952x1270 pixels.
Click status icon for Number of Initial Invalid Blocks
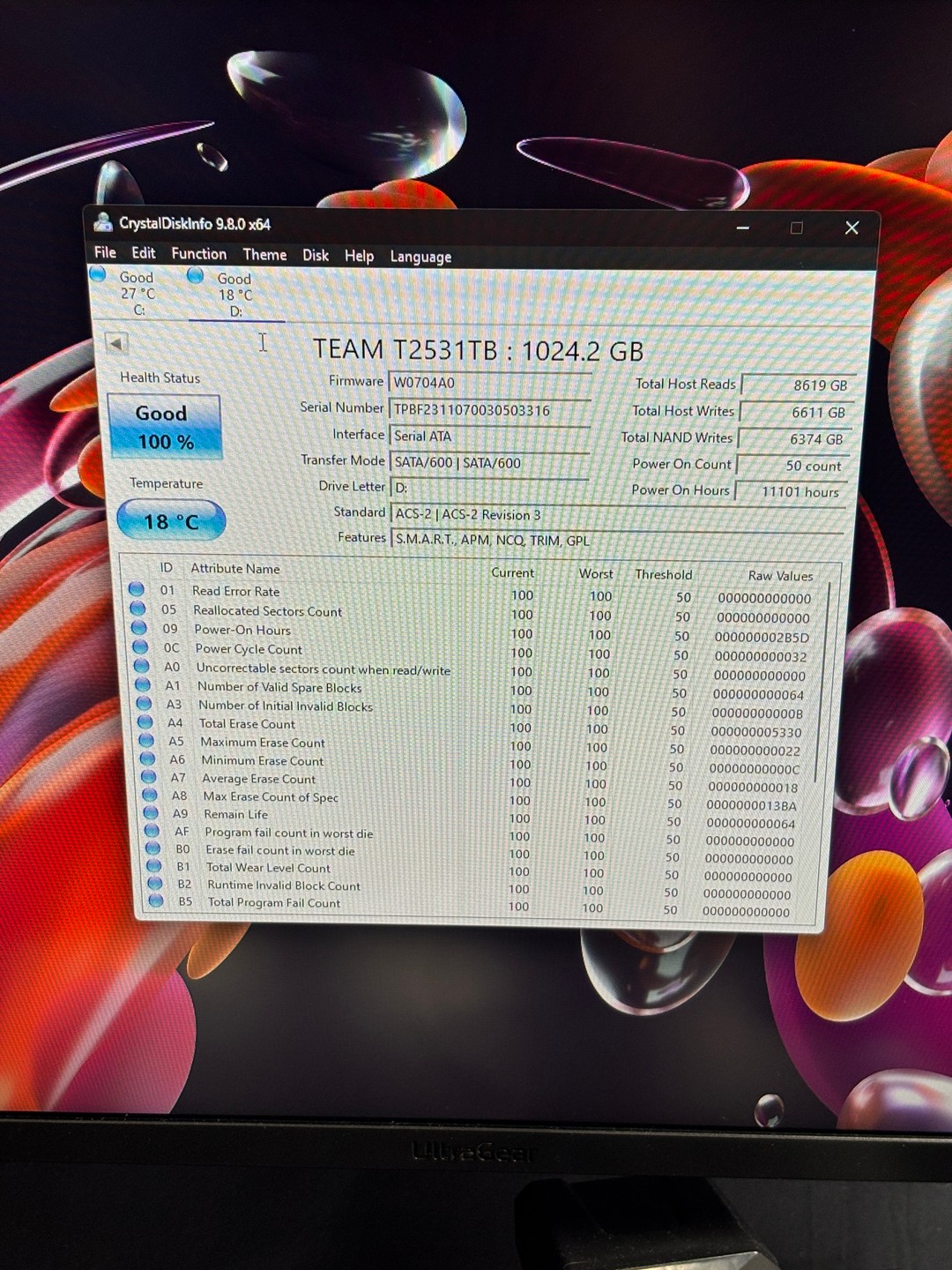[x=145, y=704]
